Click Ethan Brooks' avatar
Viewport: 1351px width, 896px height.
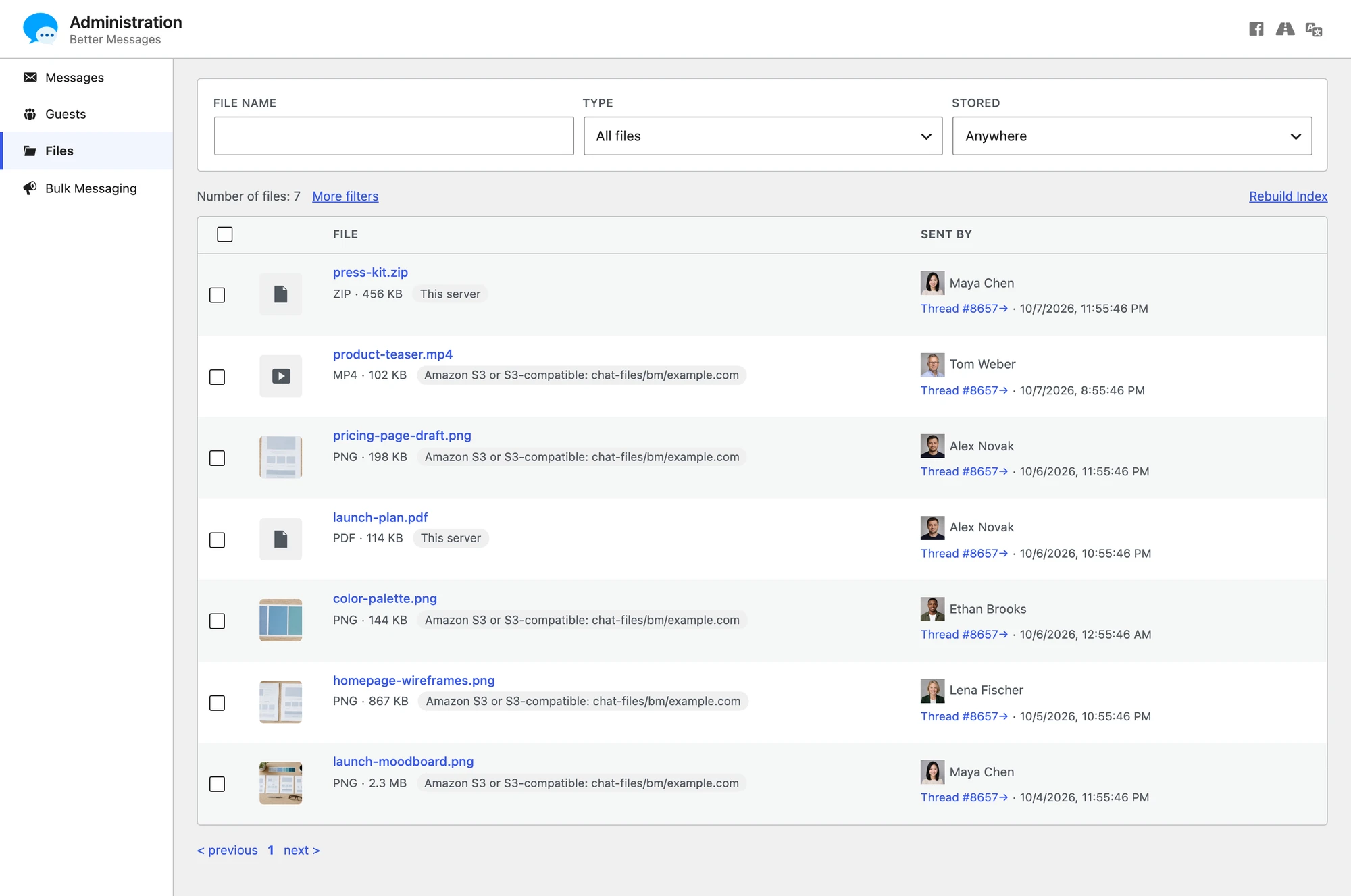click(932, 609)
